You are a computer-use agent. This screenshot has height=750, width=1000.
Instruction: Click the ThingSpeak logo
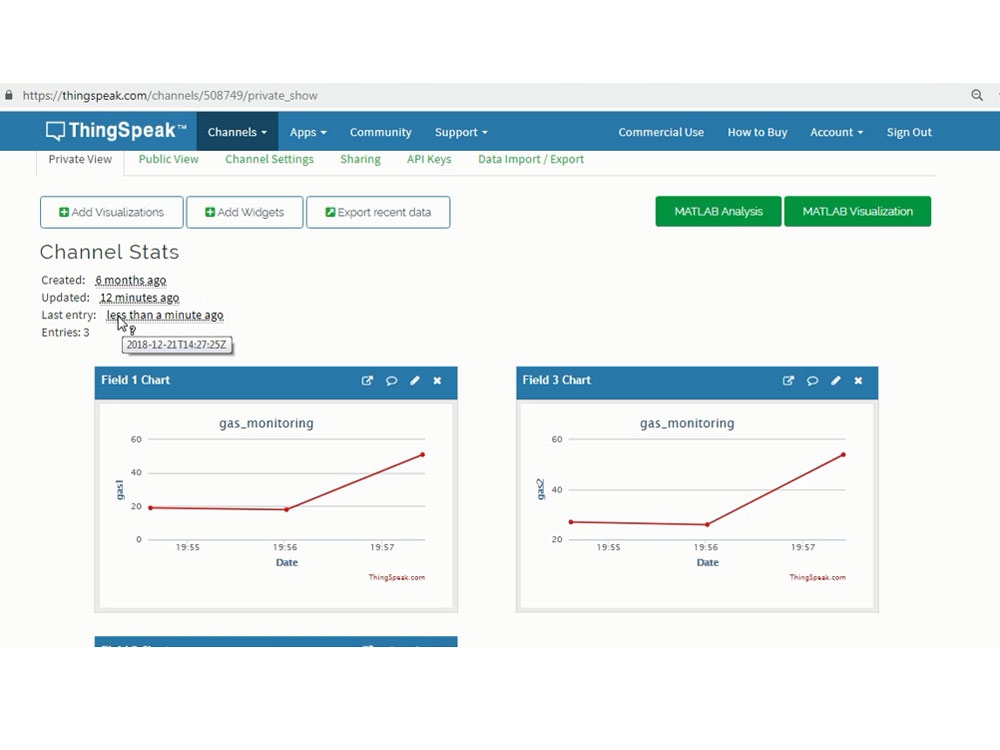pos(116,131)
